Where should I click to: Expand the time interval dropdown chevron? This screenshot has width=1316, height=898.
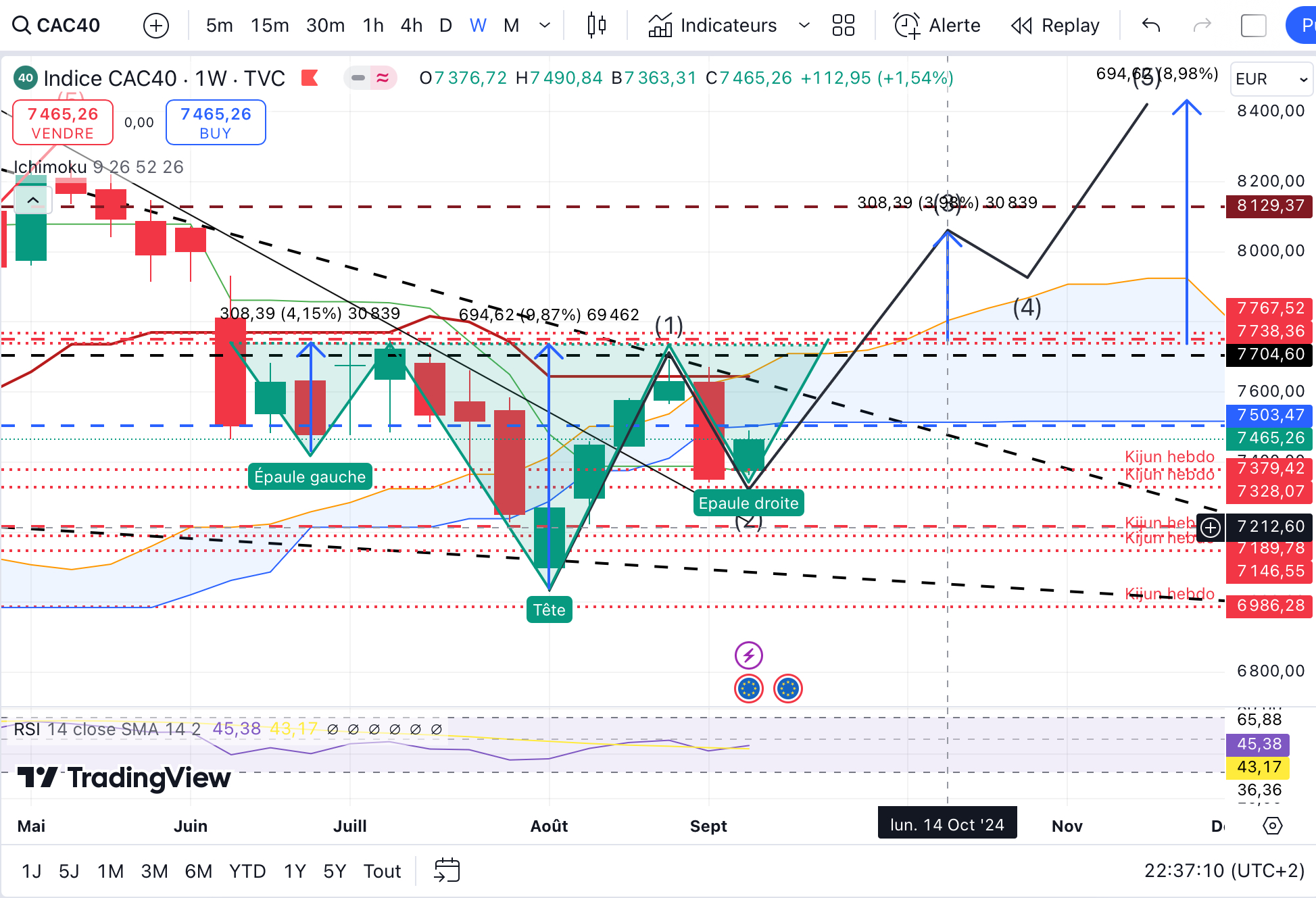tap(545, 26)
